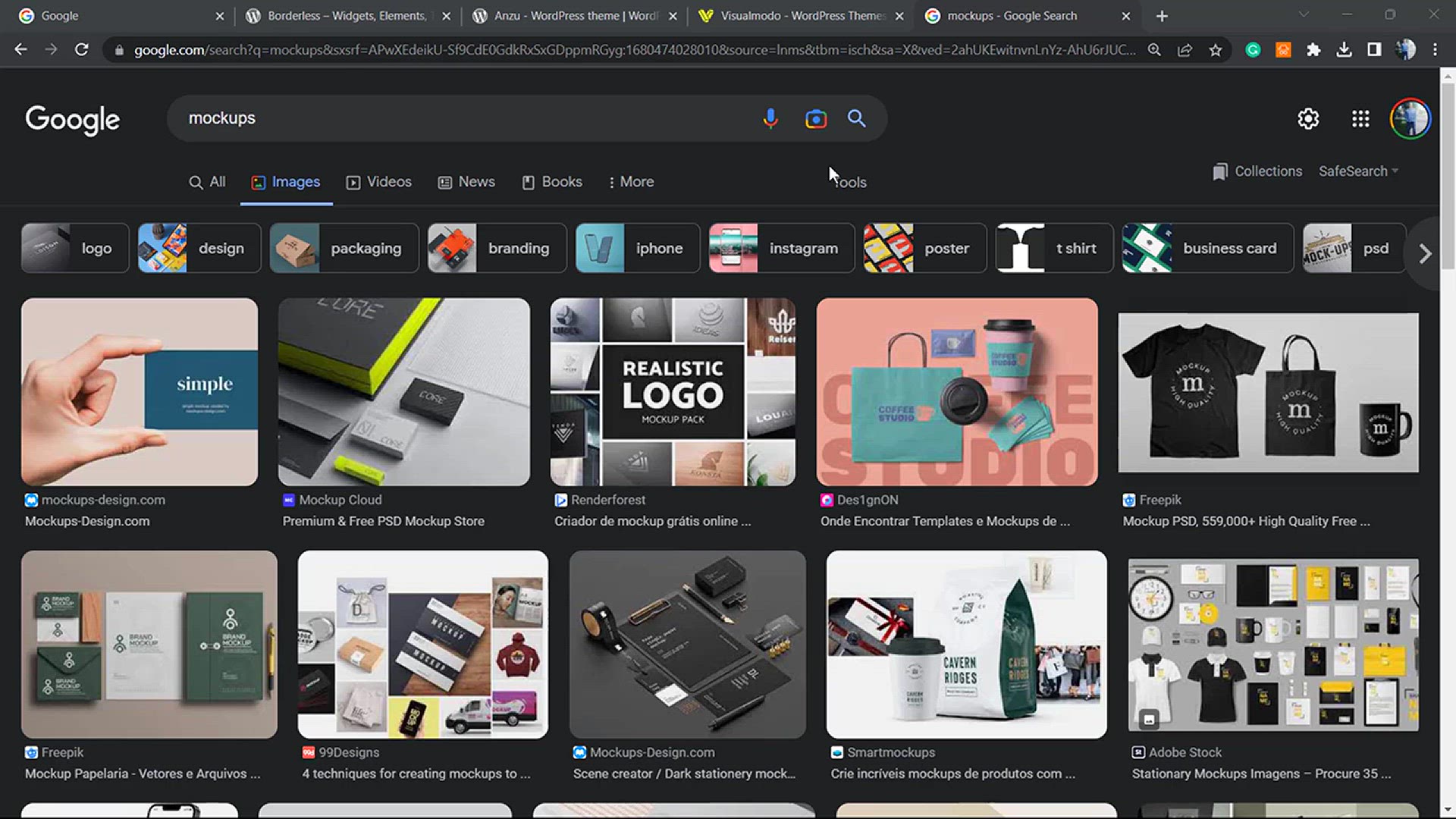Click the orange extension icon in toolbar
Image resolution: width=1456 pixels, height=819 pixels.
click(x=1283, y=50)
